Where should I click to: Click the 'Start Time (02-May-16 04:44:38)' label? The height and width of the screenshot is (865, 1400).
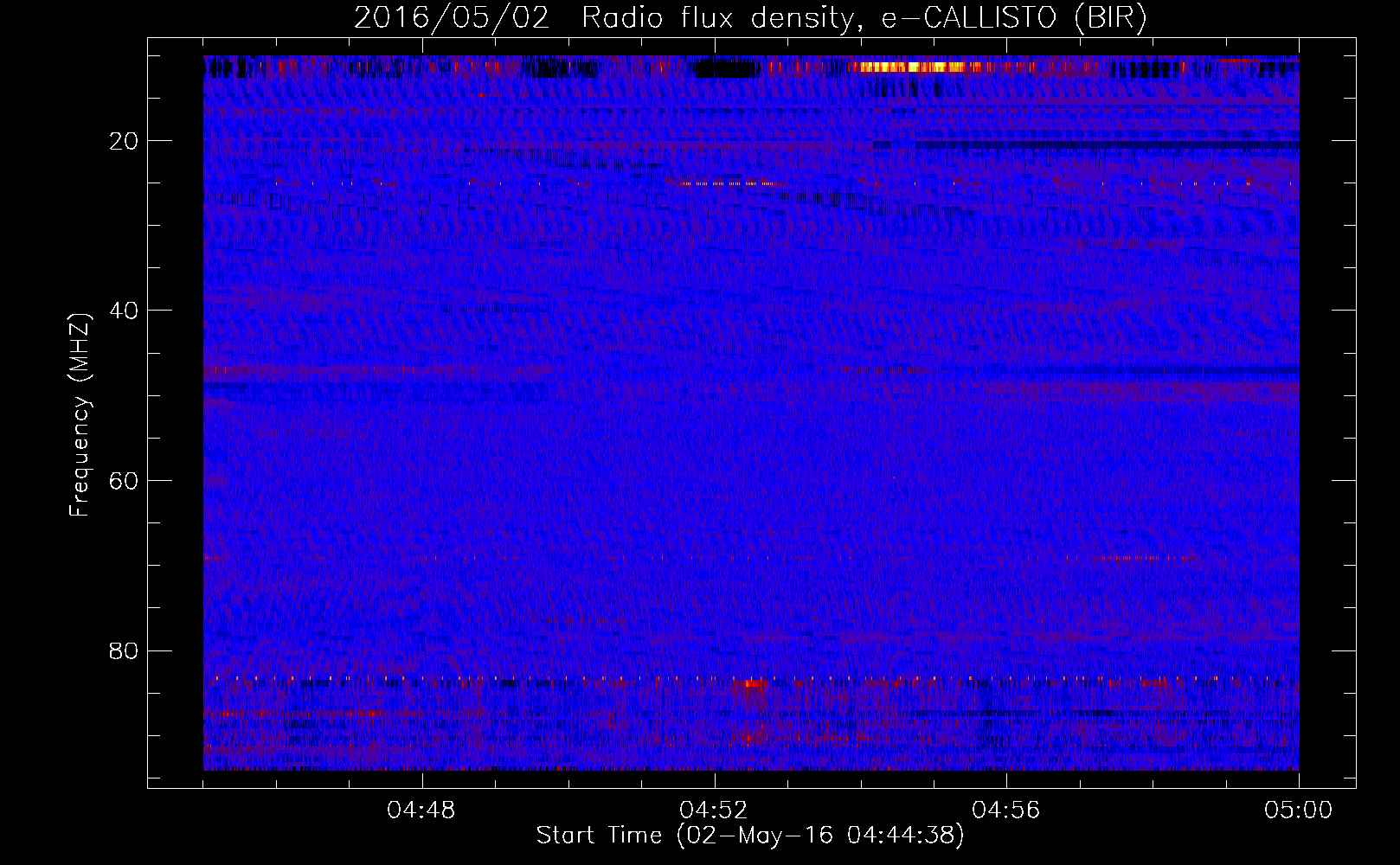[x=750, y=836]
